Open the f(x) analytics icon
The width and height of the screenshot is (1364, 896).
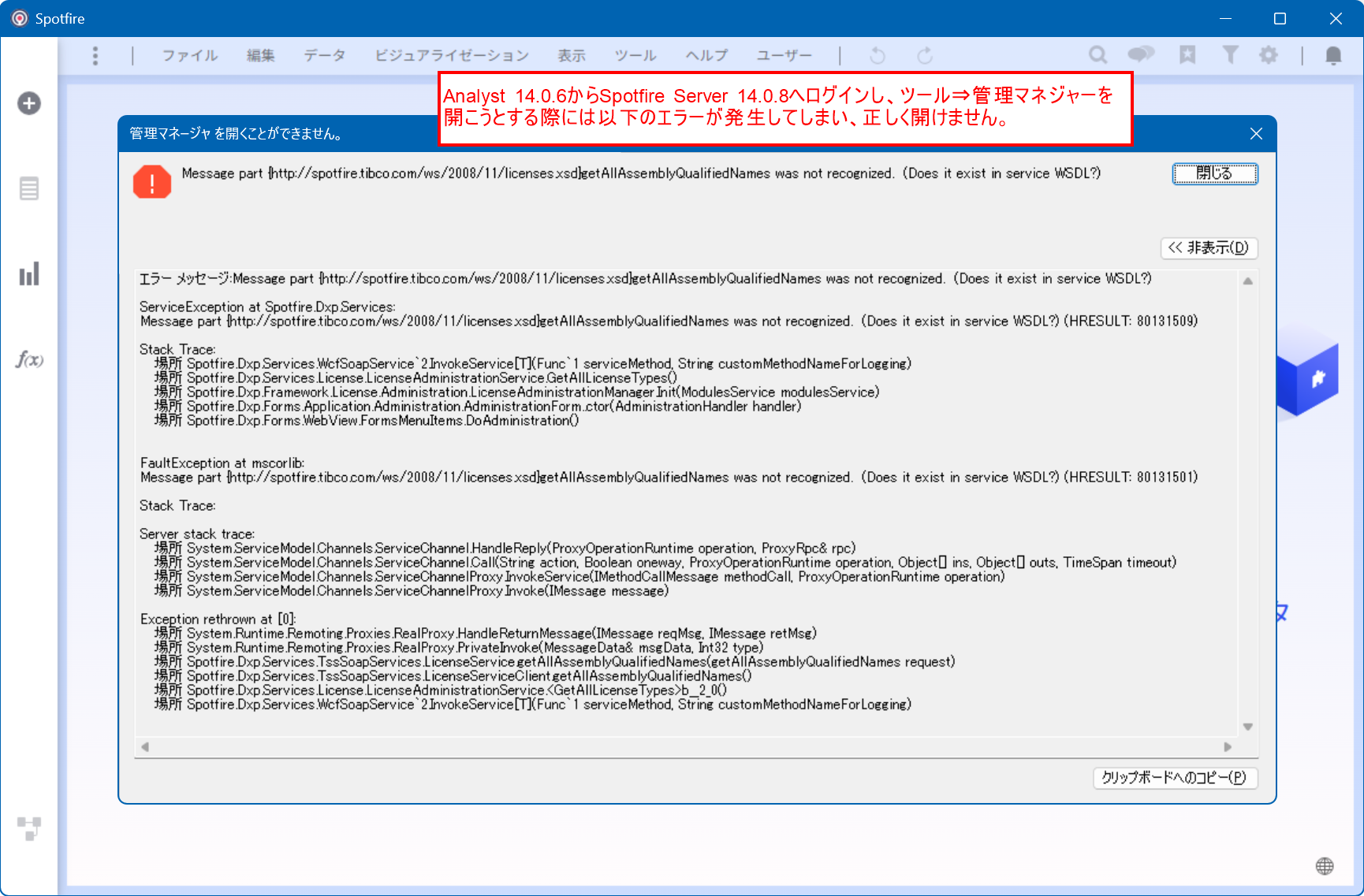[29, 360]
